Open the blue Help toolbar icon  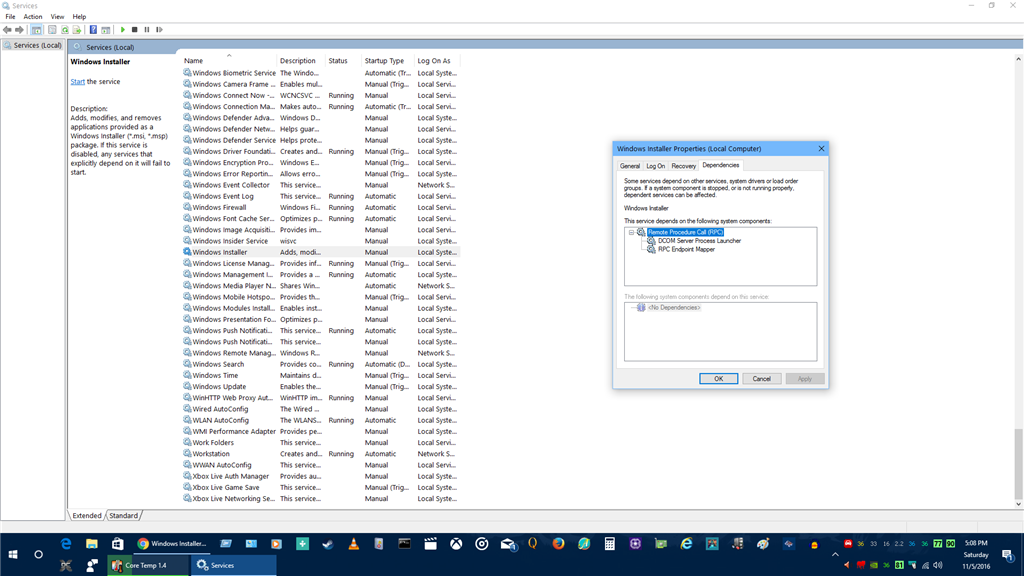93,29
